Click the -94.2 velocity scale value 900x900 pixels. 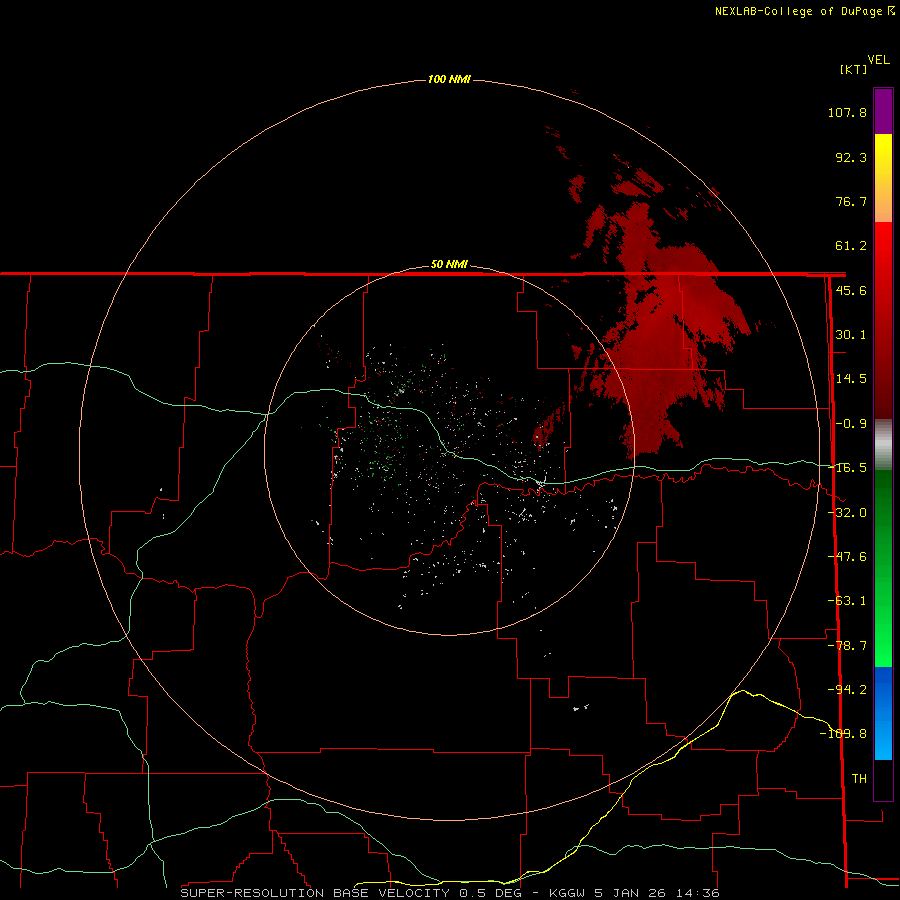847,689
